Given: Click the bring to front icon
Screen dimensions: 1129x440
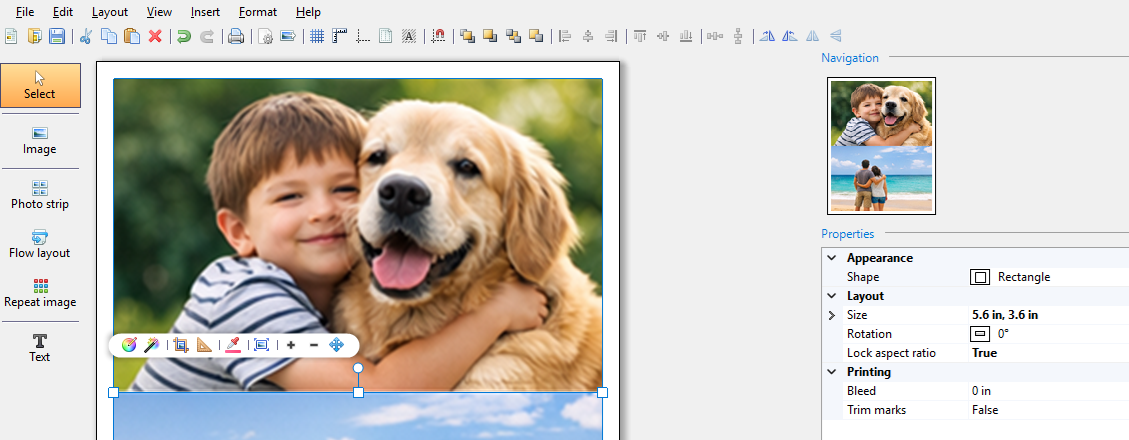Looking at the screenshot, I should (467, 36).
